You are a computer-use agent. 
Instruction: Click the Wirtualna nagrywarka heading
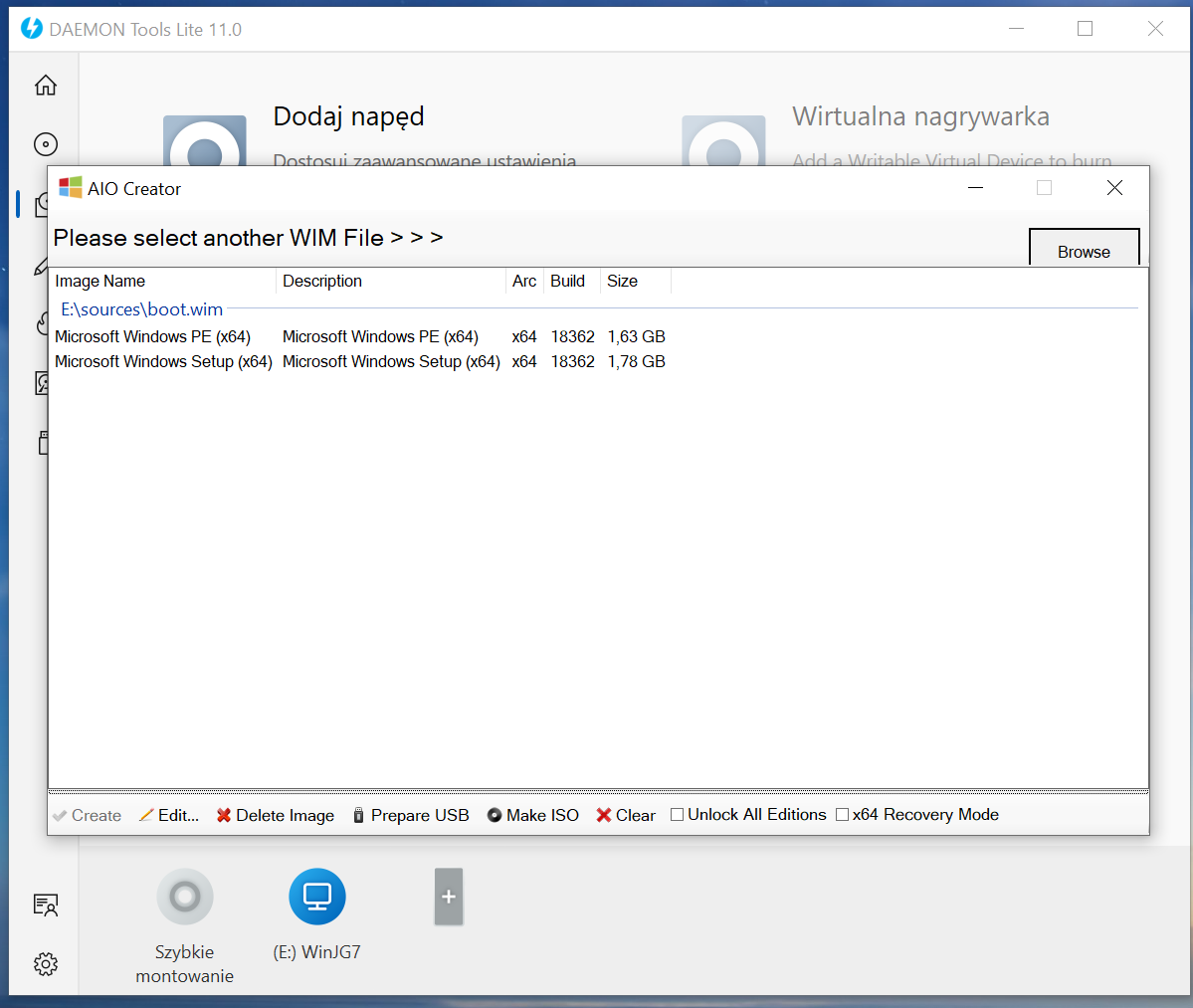pyautogui.click(x=920, y=116)
